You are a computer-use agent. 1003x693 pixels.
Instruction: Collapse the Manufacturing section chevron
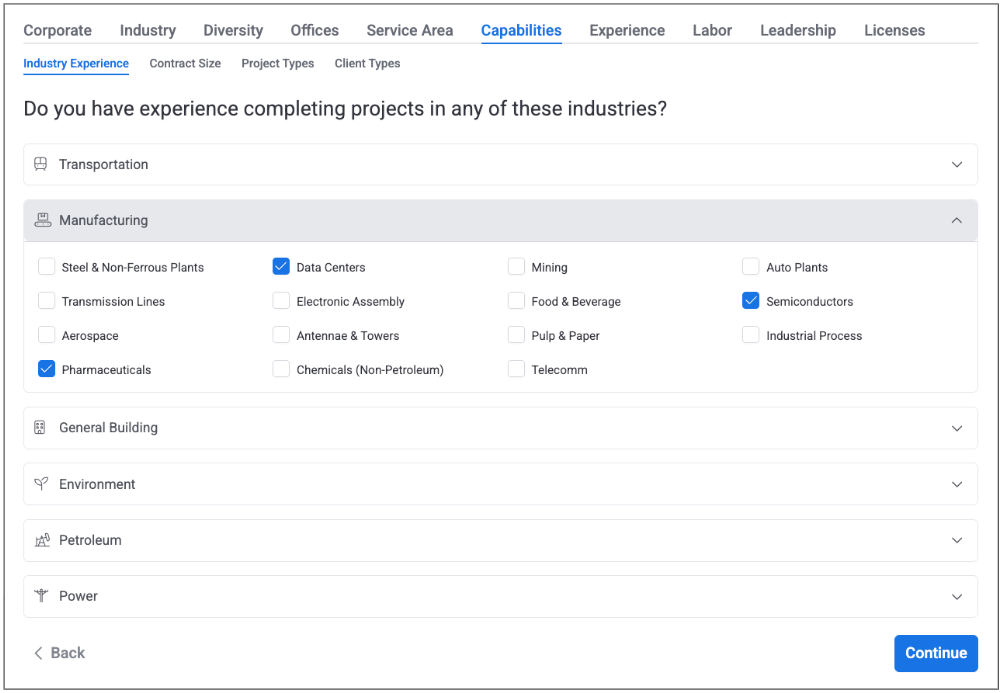click(957, 221)
